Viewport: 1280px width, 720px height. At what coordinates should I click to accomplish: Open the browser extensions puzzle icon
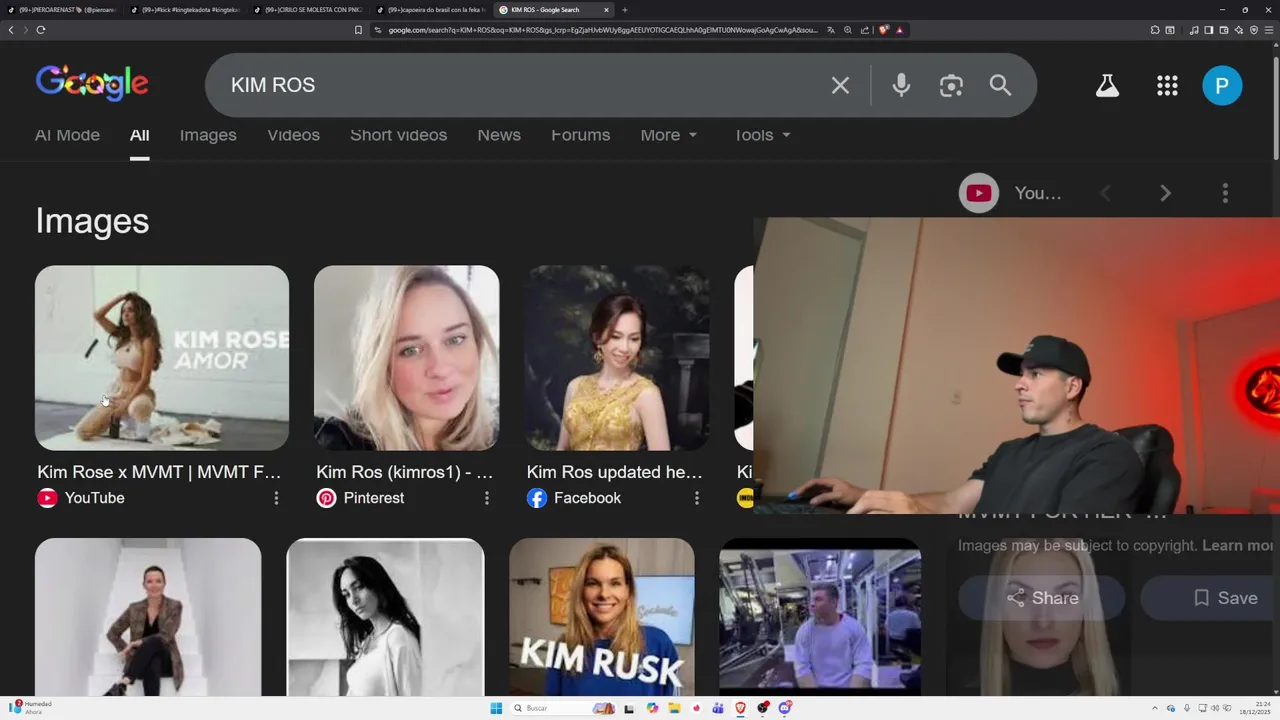(1155, 30)
